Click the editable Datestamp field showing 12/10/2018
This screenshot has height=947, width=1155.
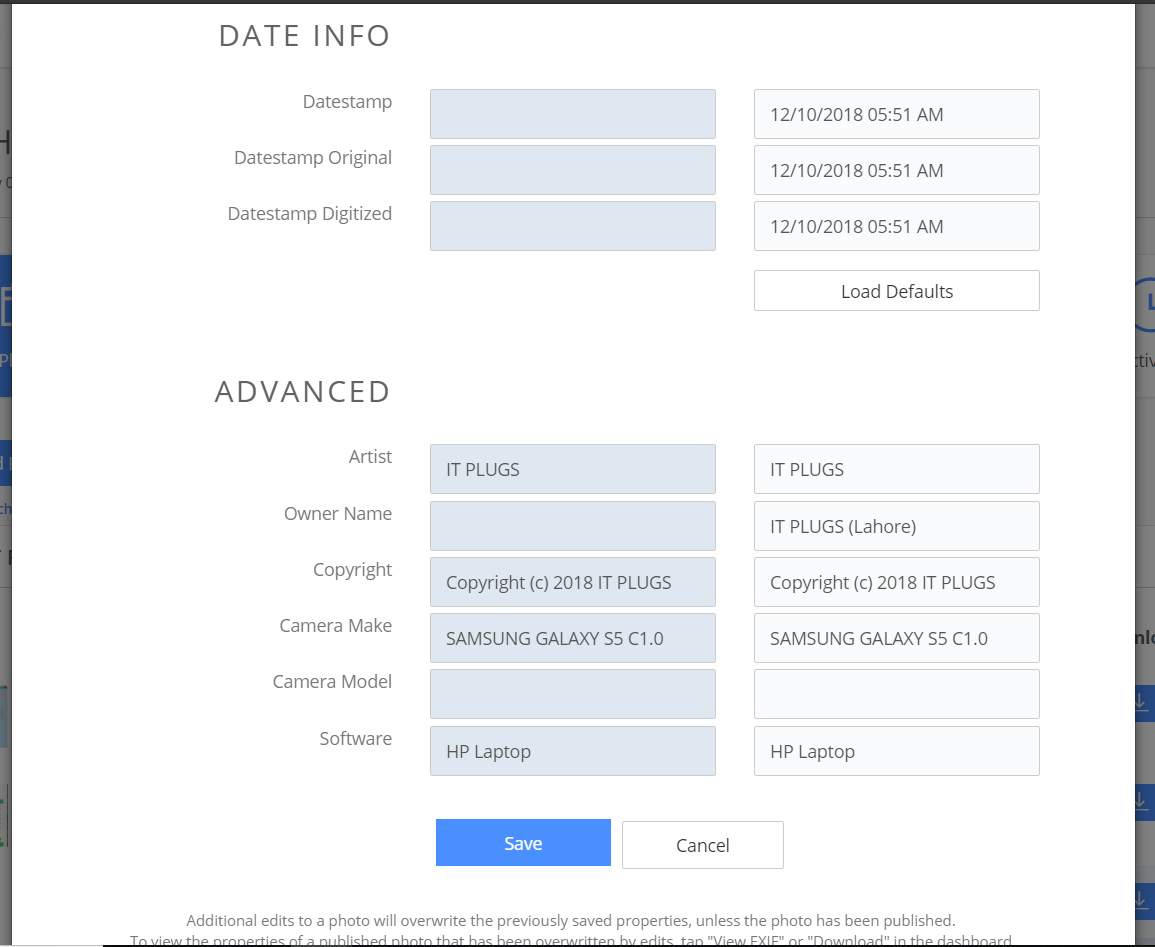pyautogui.click(x=896, y=114)
